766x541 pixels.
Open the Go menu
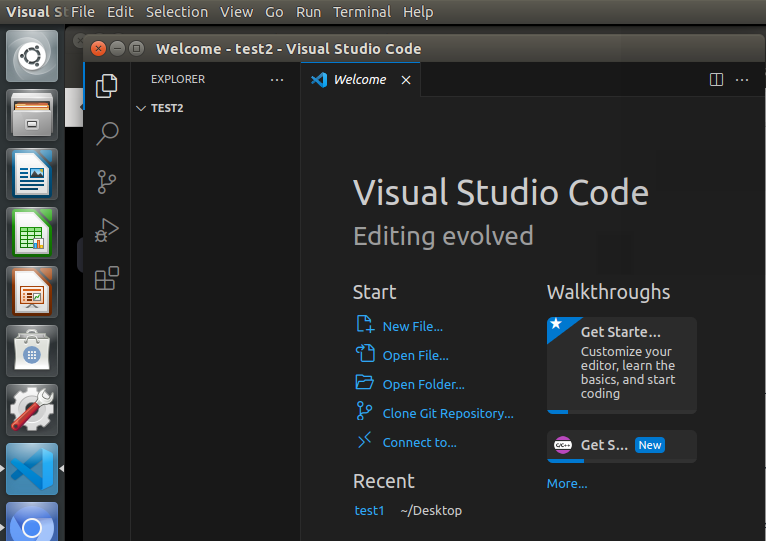(x=274, y=12)
